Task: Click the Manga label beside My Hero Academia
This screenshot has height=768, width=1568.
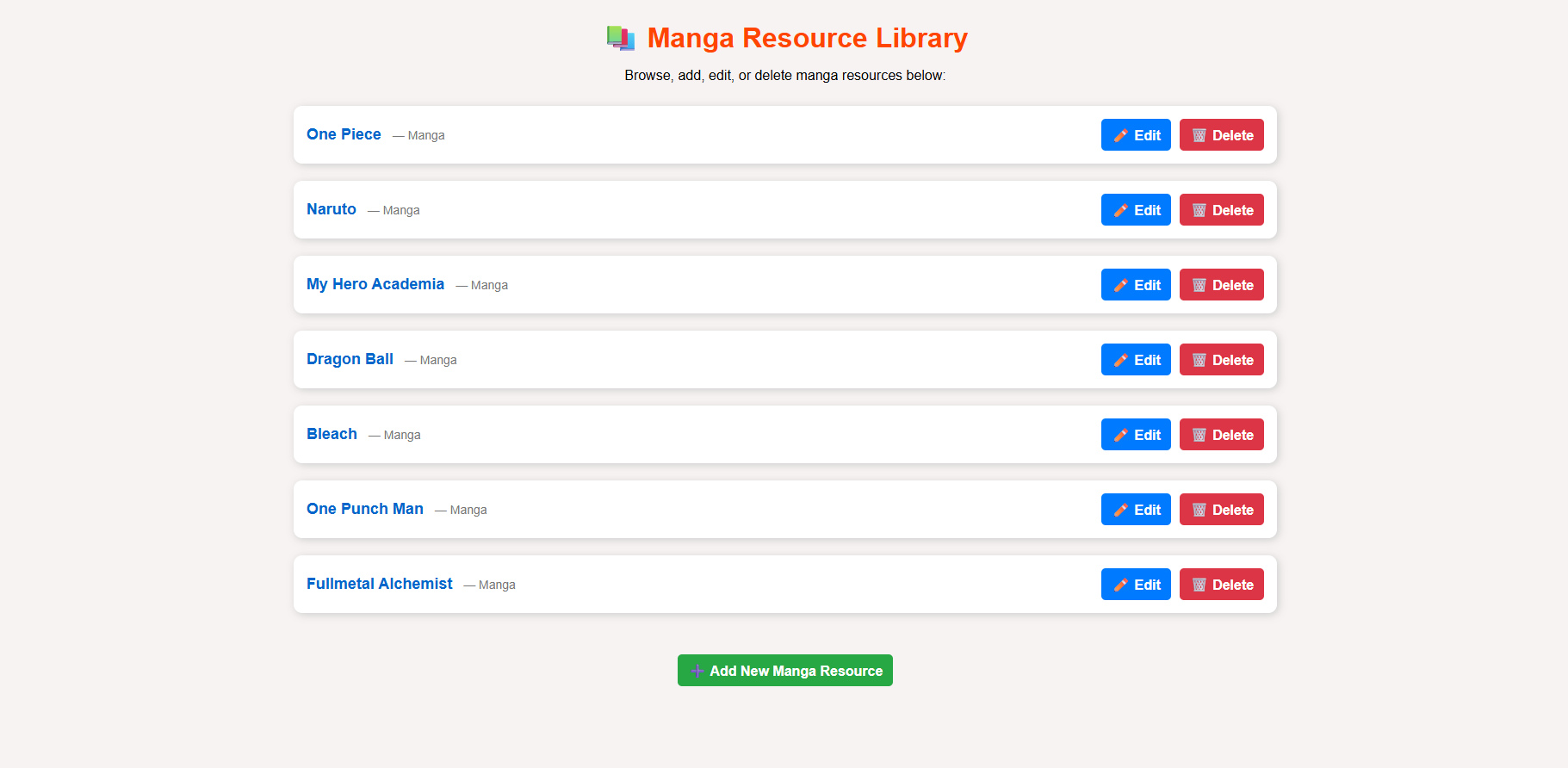Action: (x=482, y=285)
